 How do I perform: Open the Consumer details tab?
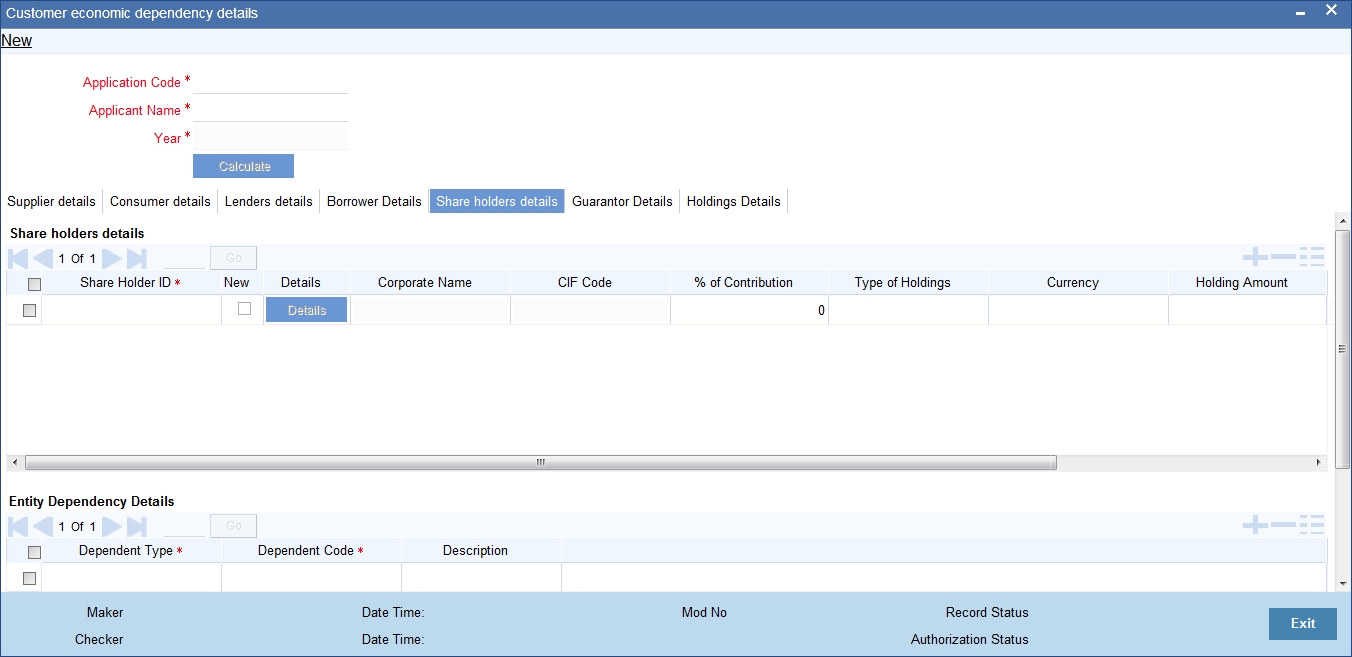coord(160,201)
